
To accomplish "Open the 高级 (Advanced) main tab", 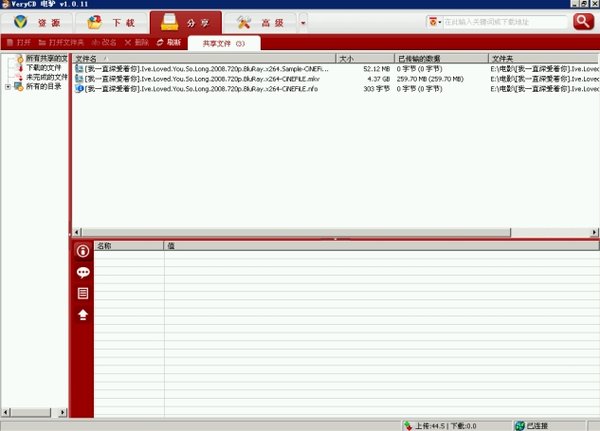I will (x=260, y=23).
